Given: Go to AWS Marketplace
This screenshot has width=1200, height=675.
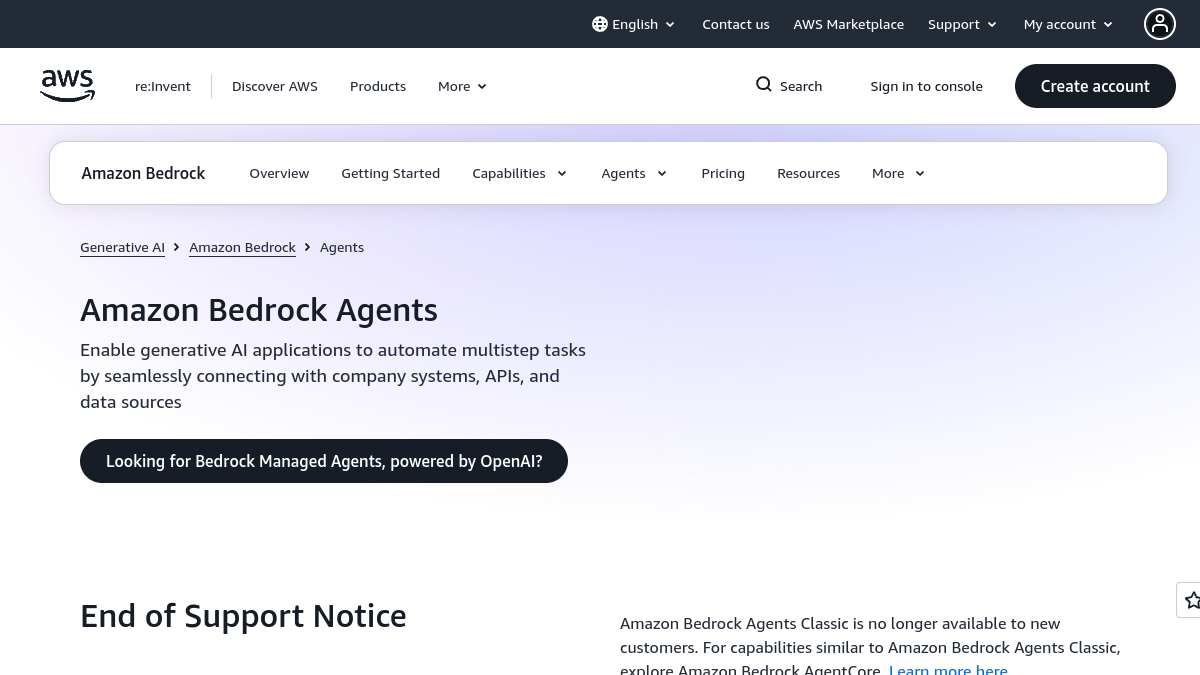Looking at the screenshot, I should coord(849,24).
